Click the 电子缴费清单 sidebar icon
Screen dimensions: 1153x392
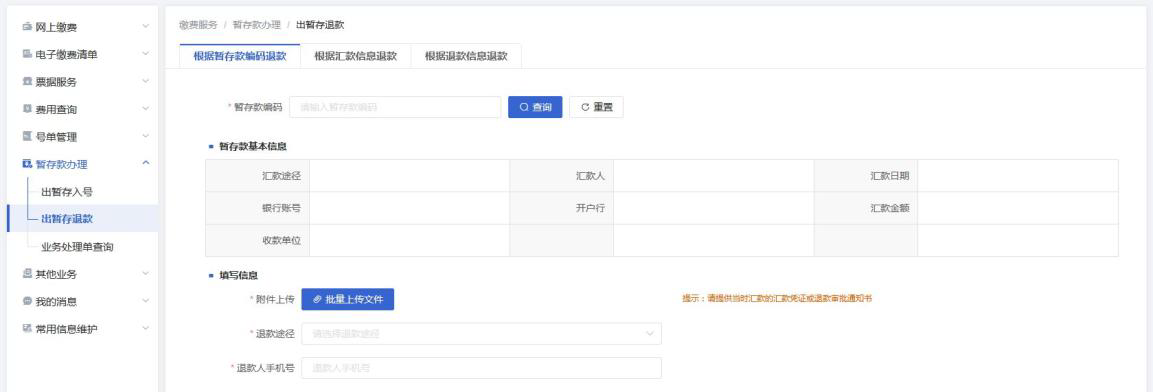(27, 54)
